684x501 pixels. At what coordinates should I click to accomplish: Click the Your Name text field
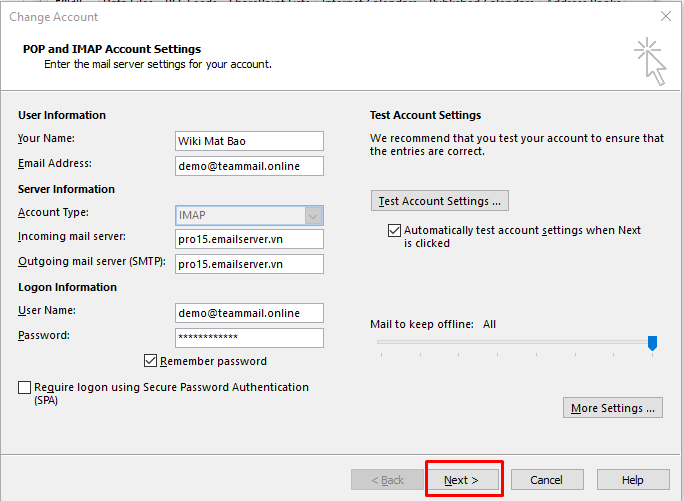coord(249,141)
